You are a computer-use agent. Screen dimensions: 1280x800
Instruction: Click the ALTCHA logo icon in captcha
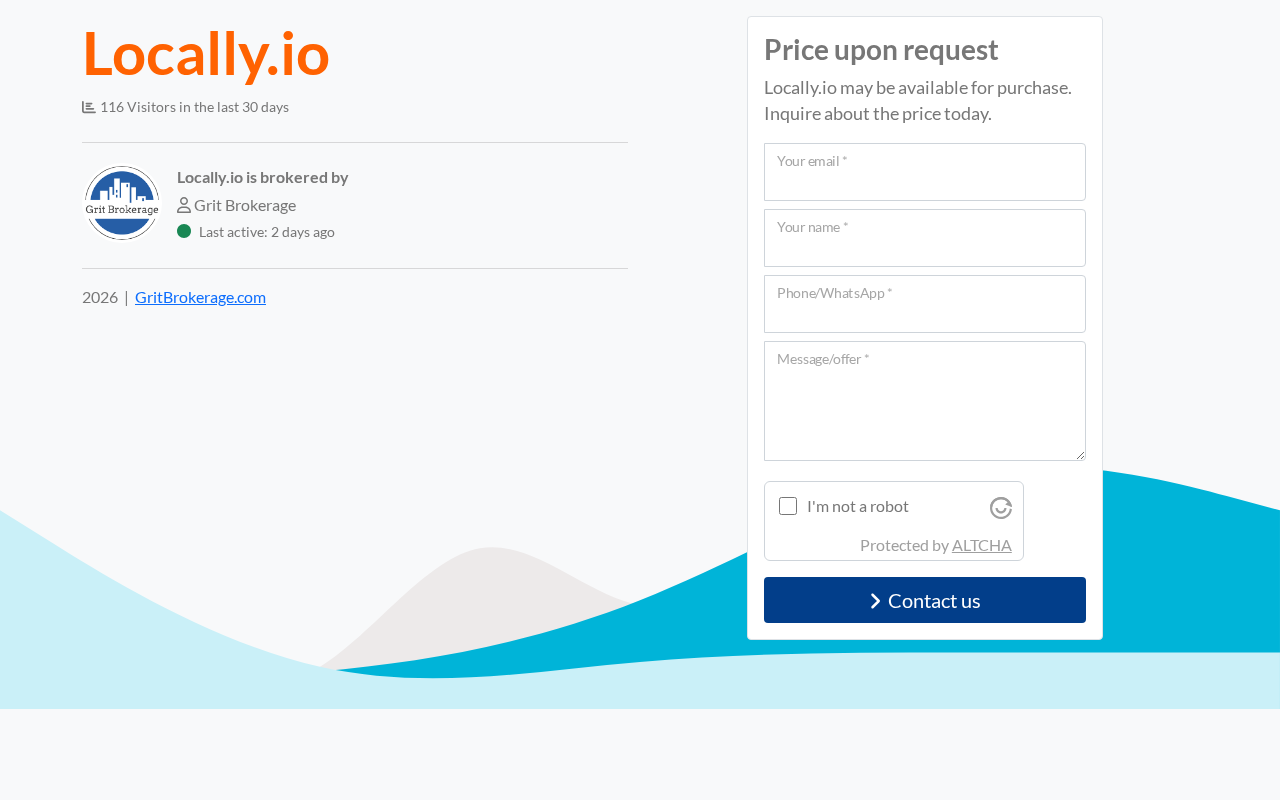coord(1001,508)
